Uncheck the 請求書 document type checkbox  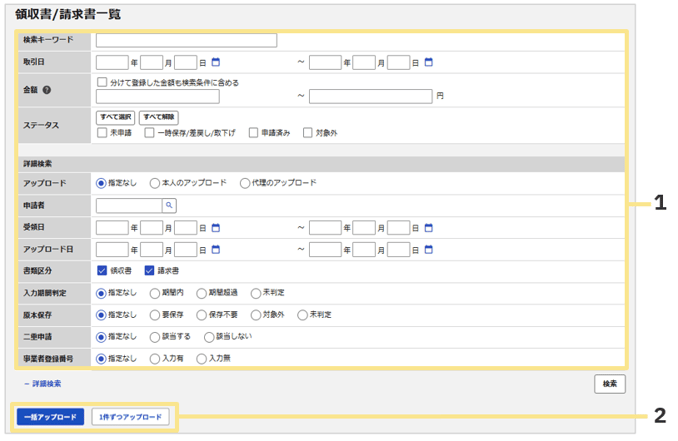click(150, 271)
